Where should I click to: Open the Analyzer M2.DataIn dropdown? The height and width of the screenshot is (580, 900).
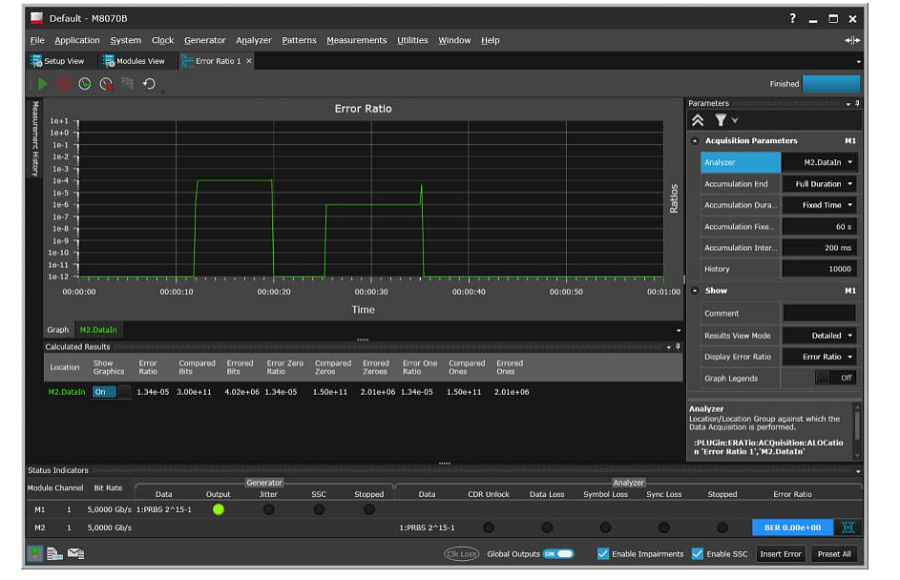pos(820,163)
